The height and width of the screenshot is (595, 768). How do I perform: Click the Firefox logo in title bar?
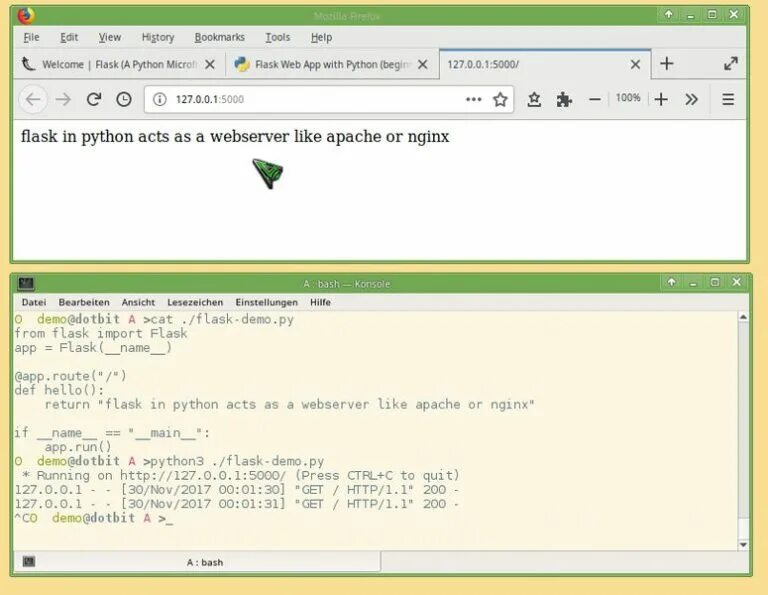click(26, 16)
